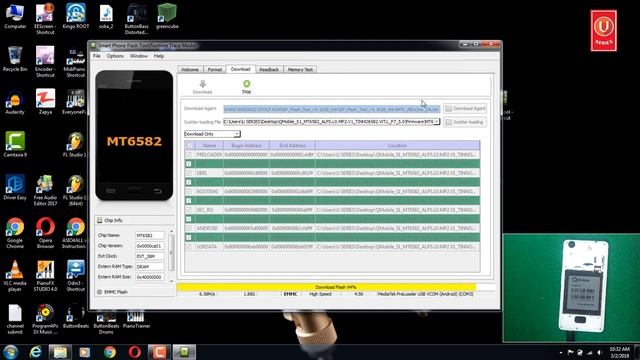Open the Window menu

(139, 56)
